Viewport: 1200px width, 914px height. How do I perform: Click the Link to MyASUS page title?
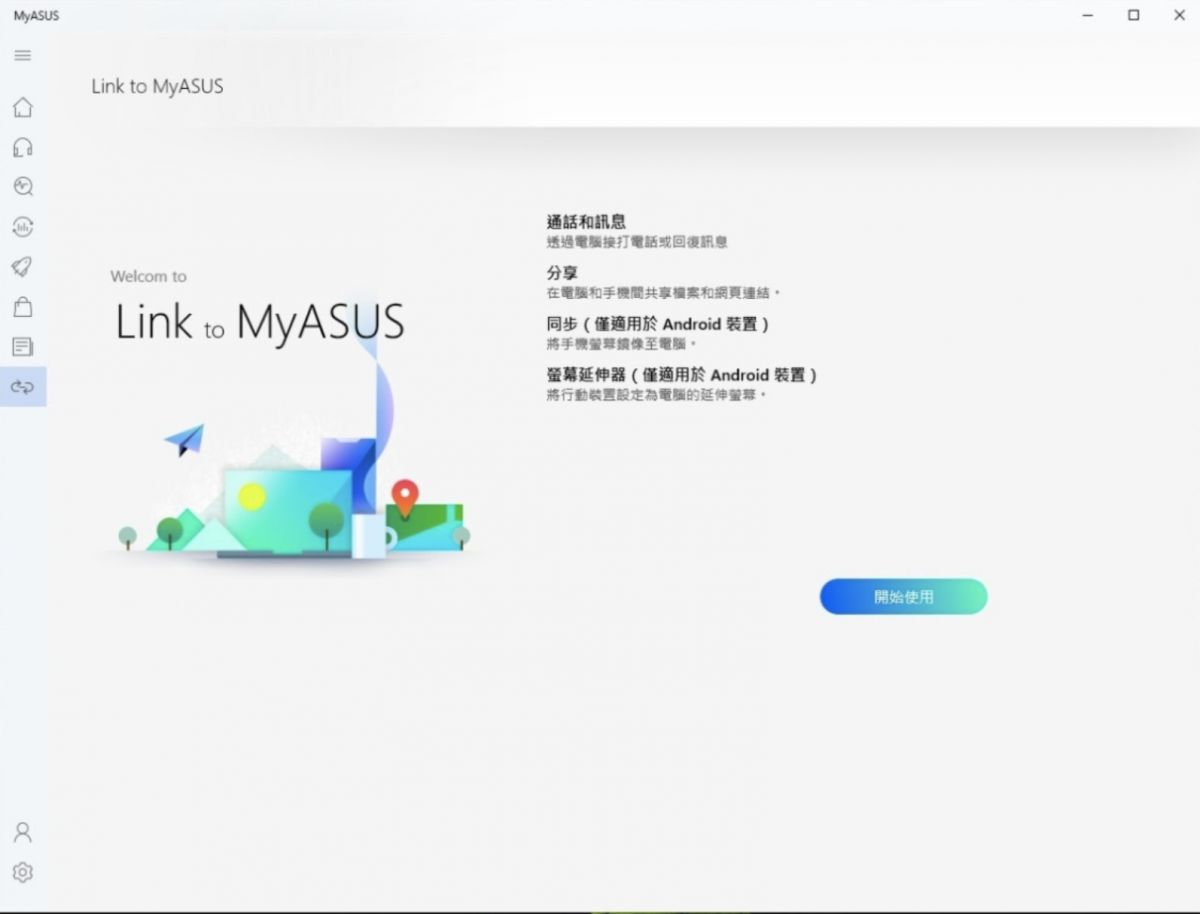click(158, 86)
